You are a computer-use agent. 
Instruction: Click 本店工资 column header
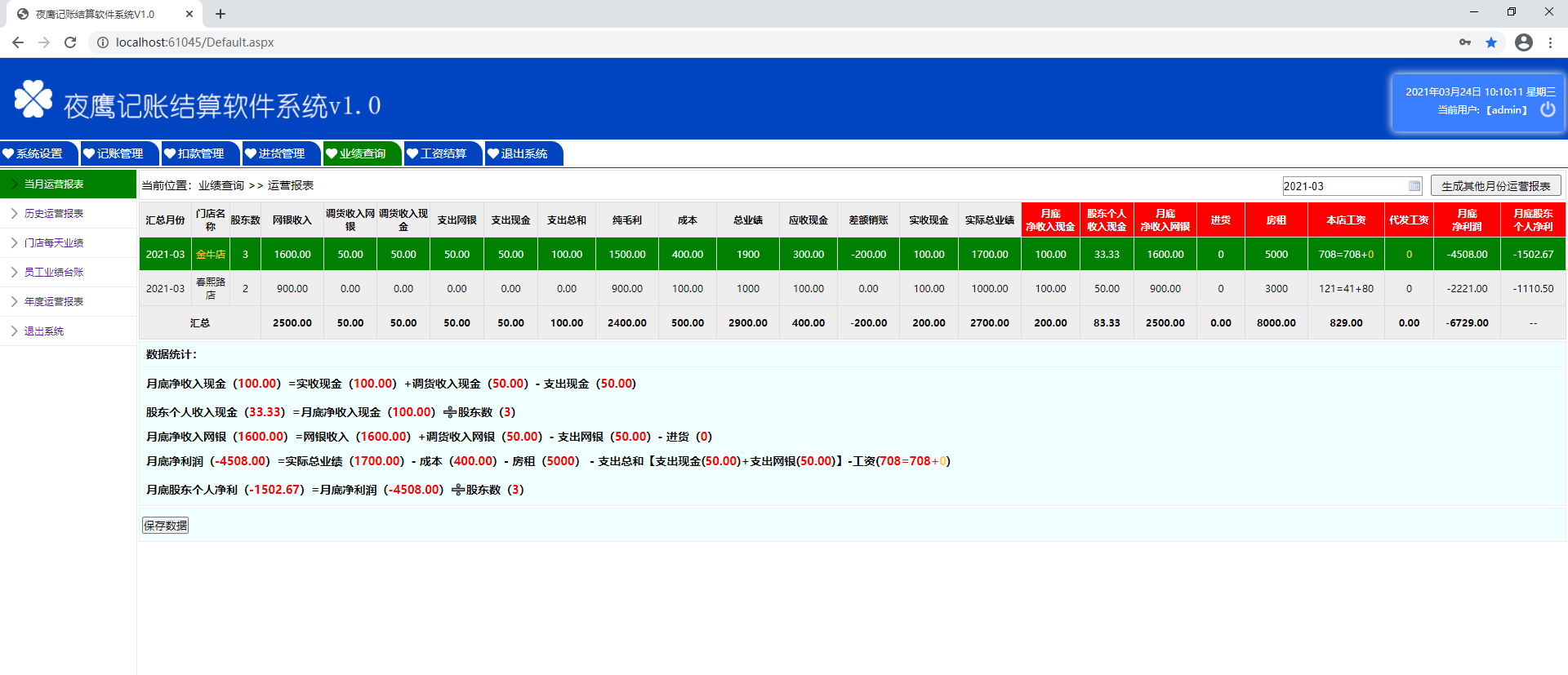coord(1346,220)
